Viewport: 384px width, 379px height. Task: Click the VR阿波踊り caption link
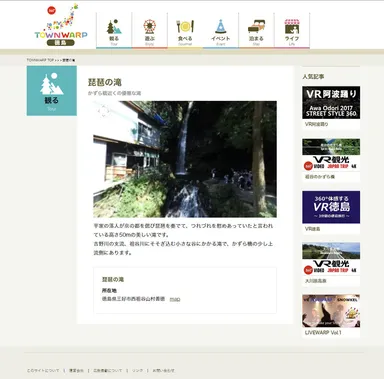317,124
